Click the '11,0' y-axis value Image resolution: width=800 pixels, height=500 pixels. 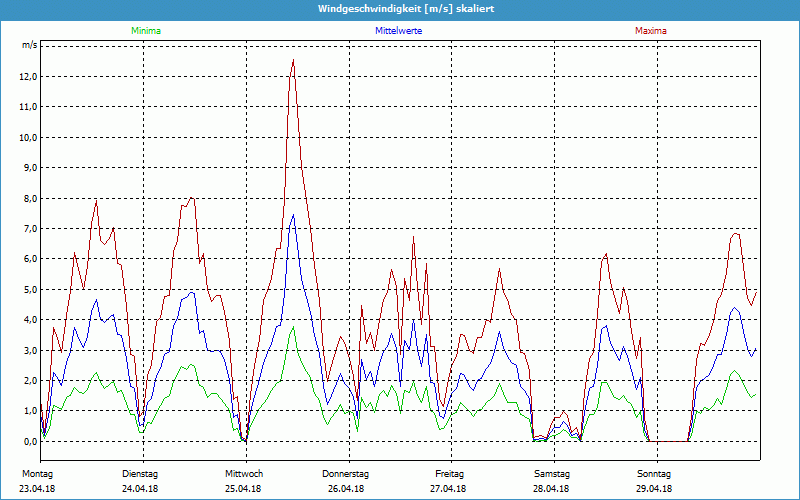point(29,107)
